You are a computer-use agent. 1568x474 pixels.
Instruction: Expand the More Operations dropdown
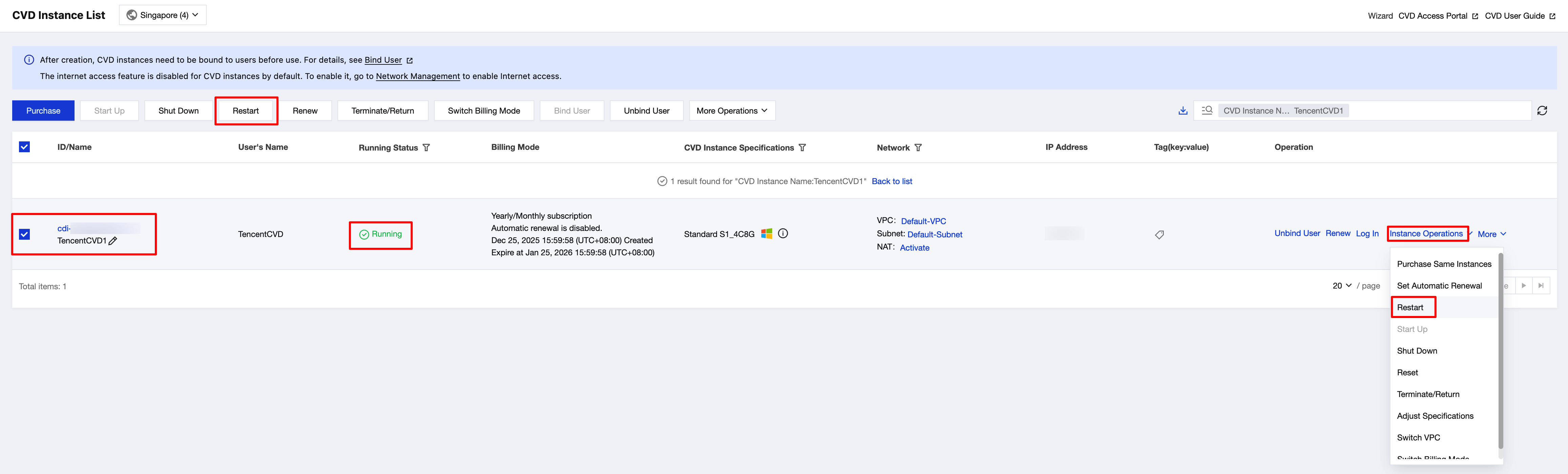coord(731,111)
